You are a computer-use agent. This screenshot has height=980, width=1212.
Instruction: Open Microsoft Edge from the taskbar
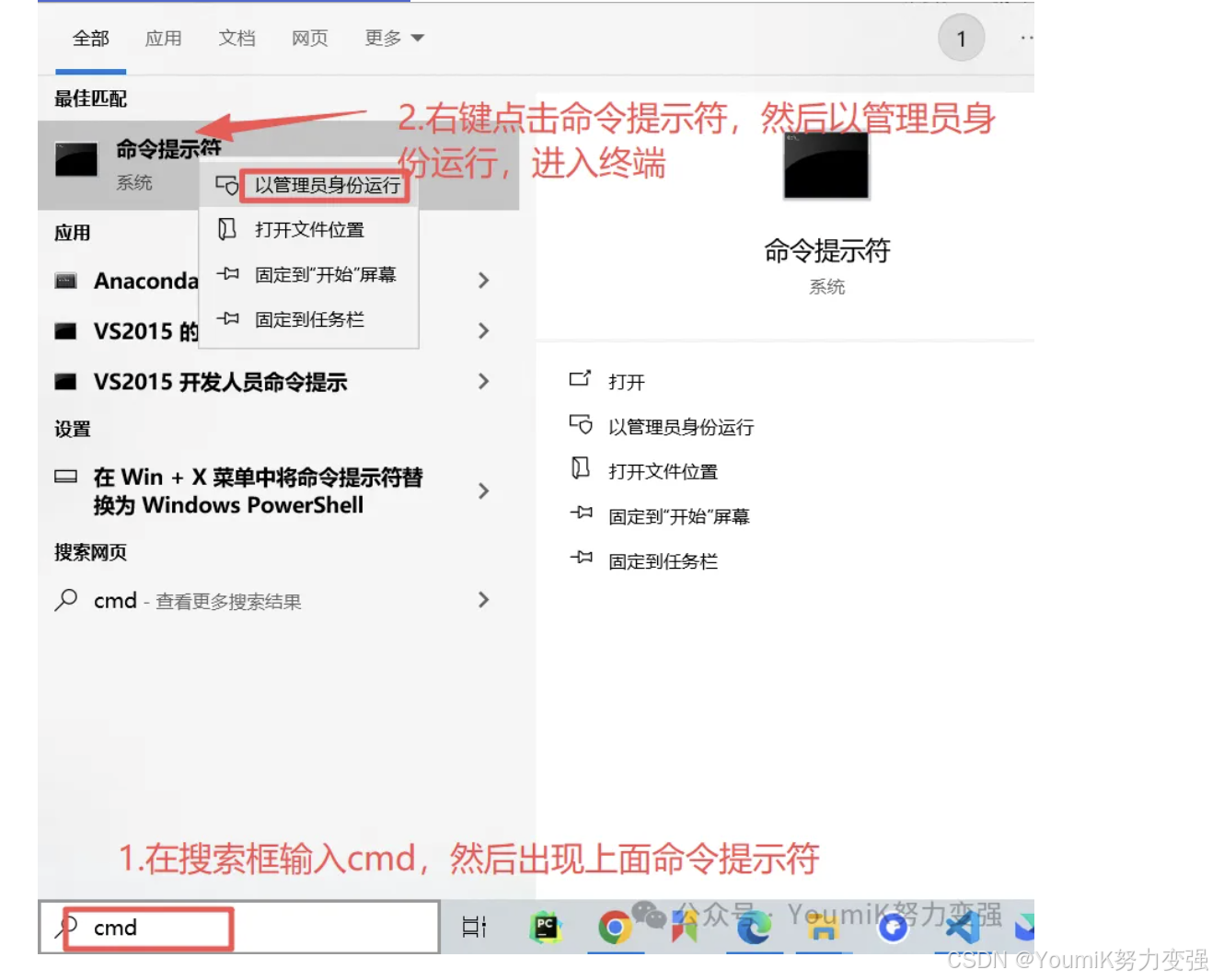coord(754,928)
